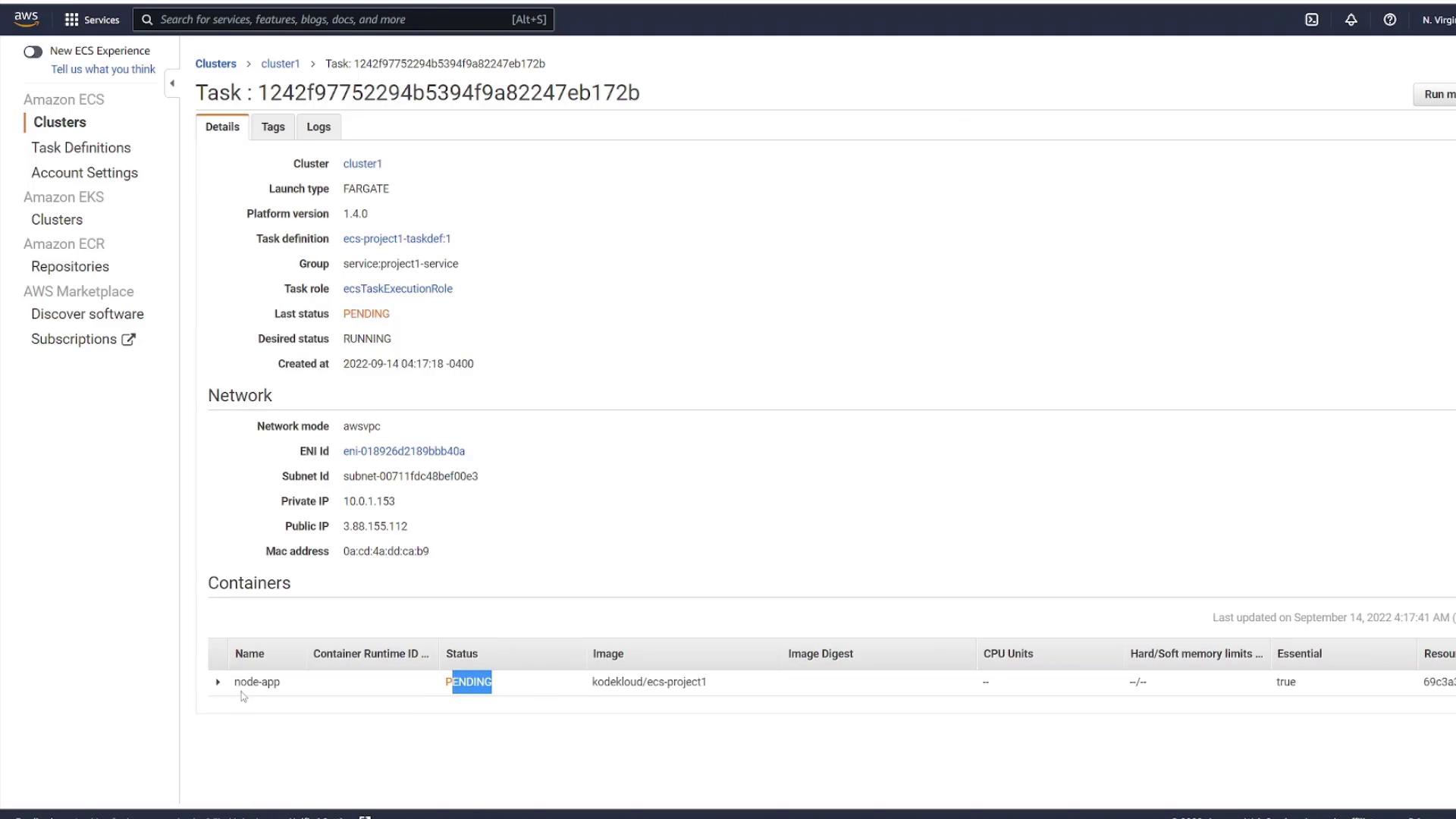The image size is (1456, 819).
Task: Click the external link icon beside Subscriptions
Action: pyautogui.click(x=129, y=340)
